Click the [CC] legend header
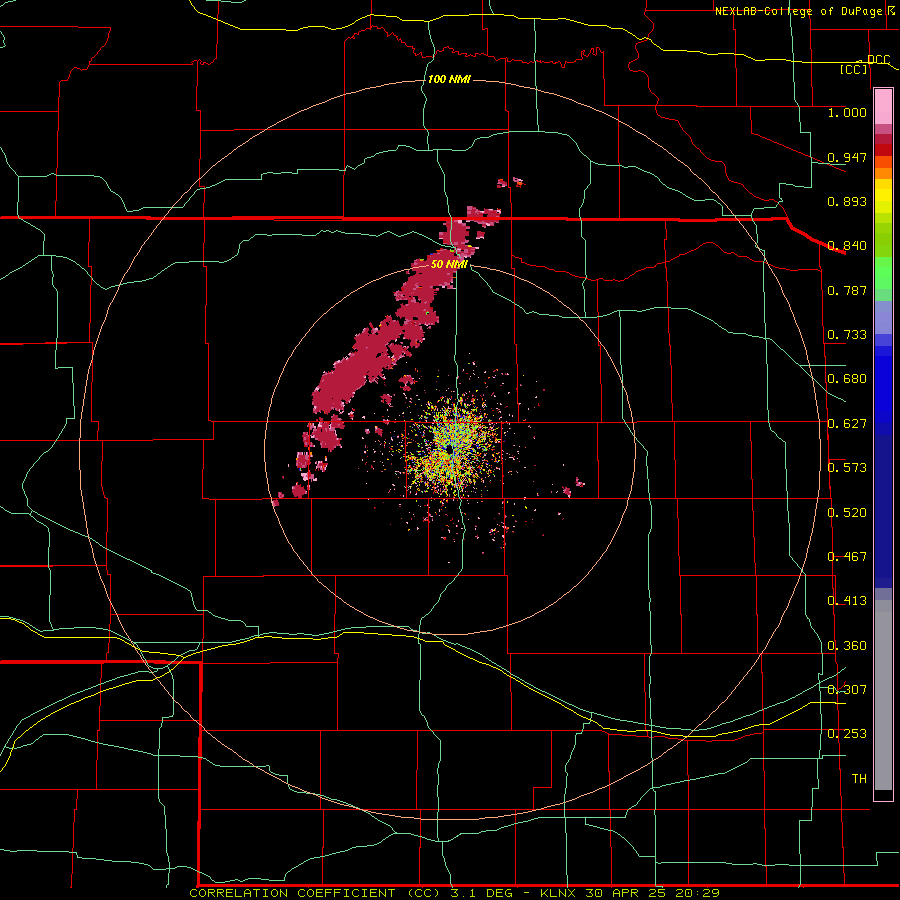The height and width of the screenshot is (900, 900). coord(854,69)
